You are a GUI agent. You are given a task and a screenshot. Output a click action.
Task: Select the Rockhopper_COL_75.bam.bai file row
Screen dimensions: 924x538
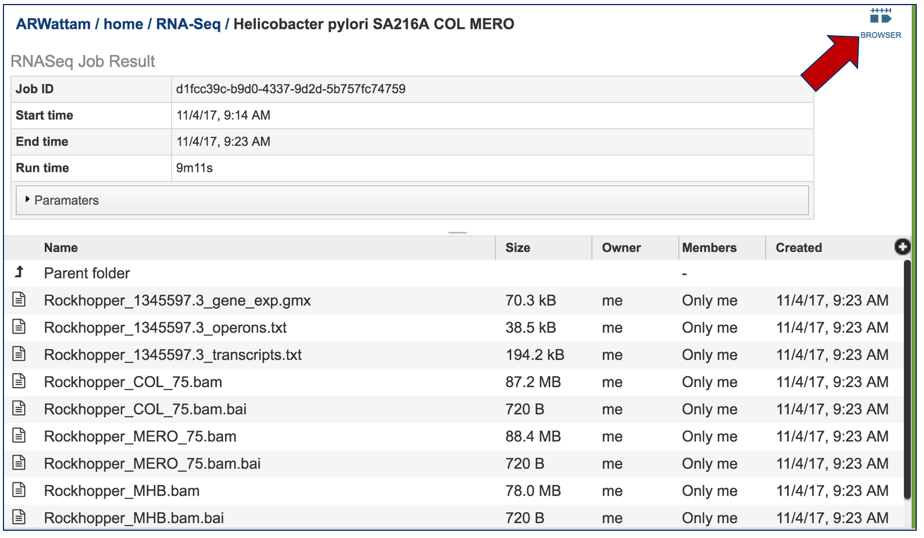tap(454, 409)
